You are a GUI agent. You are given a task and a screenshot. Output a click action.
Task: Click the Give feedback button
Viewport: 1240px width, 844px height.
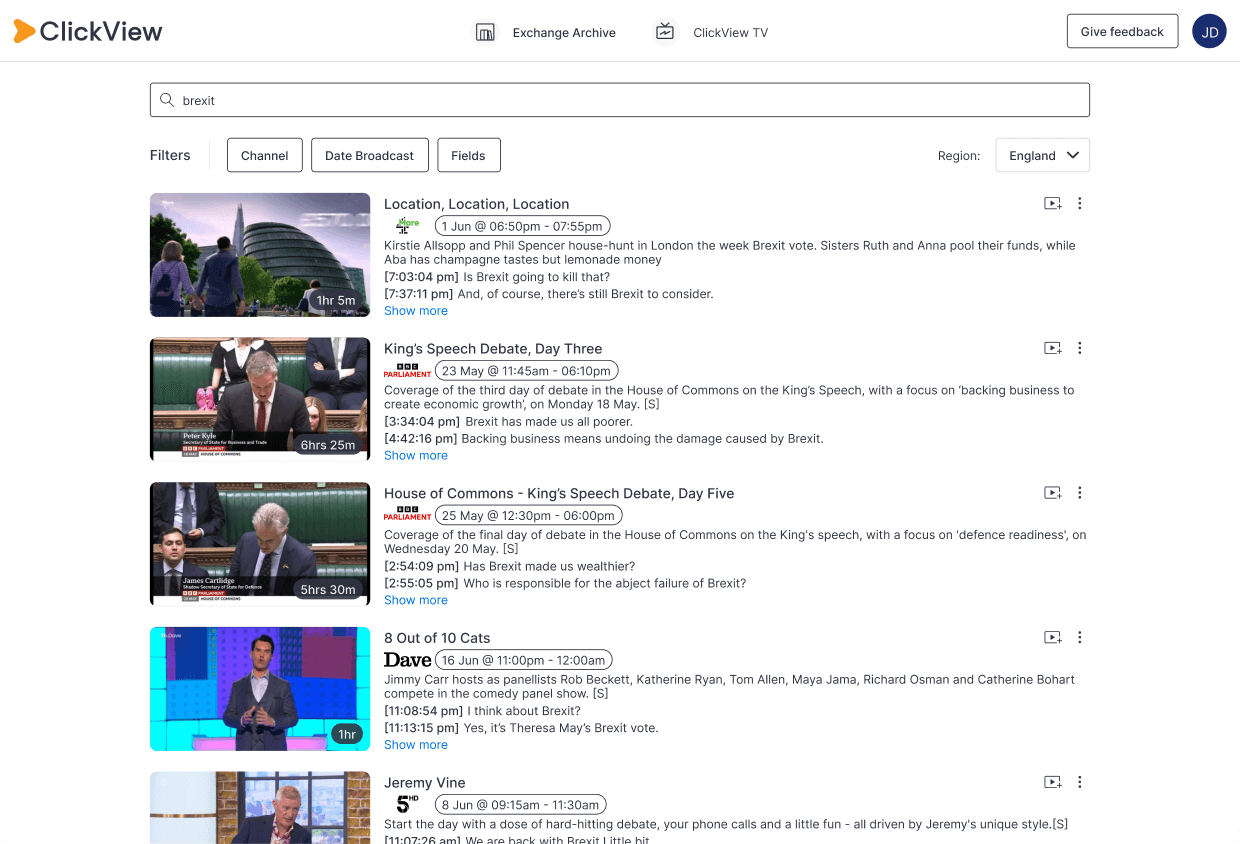coord(1122,32)
